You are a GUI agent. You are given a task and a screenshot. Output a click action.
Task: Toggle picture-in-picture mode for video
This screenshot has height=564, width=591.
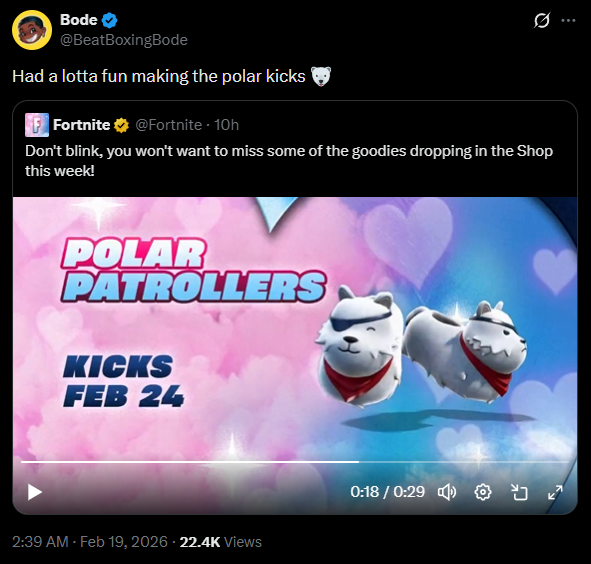519,492
